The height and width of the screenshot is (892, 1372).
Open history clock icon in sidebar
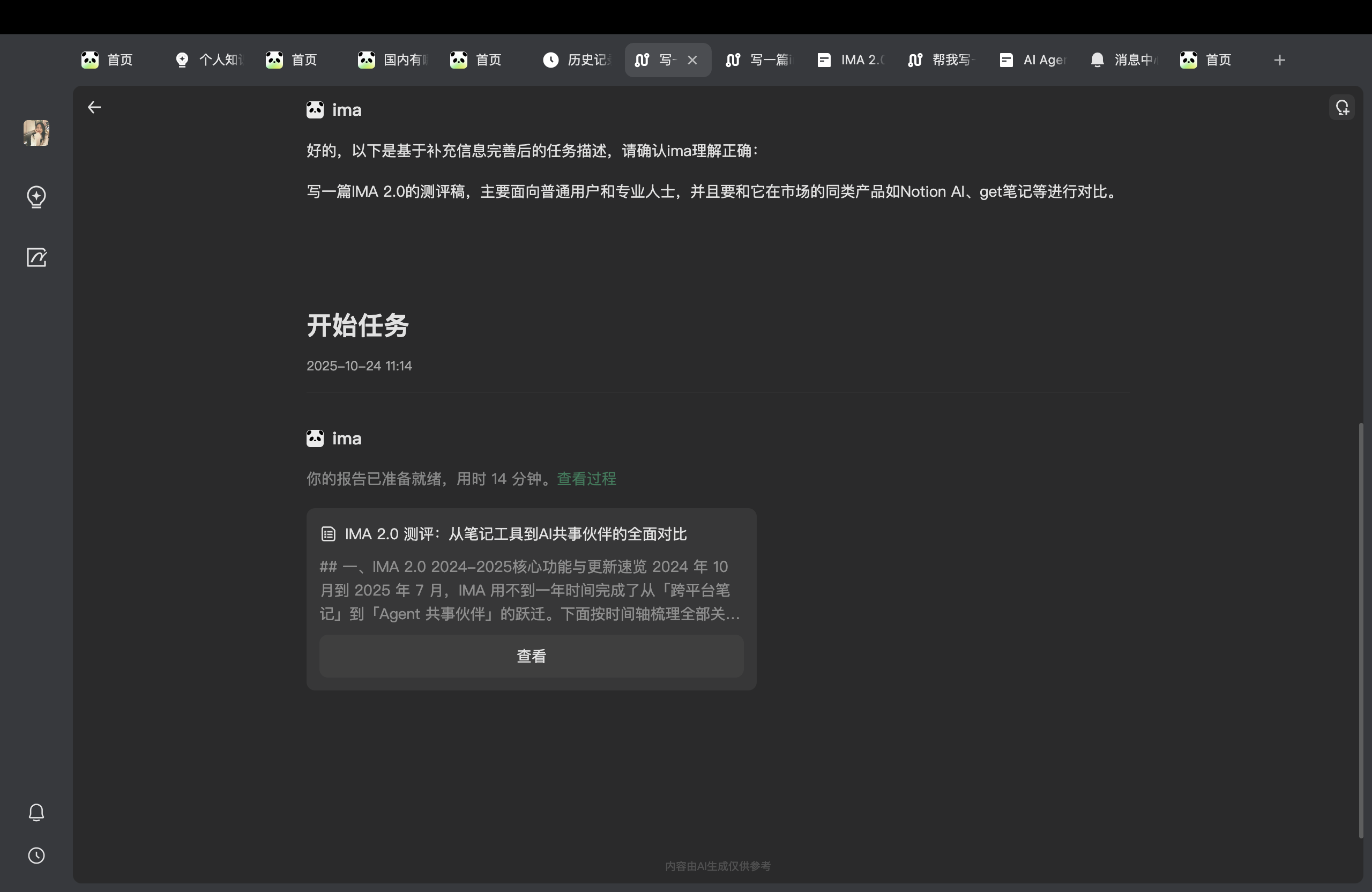coord(36,855)
